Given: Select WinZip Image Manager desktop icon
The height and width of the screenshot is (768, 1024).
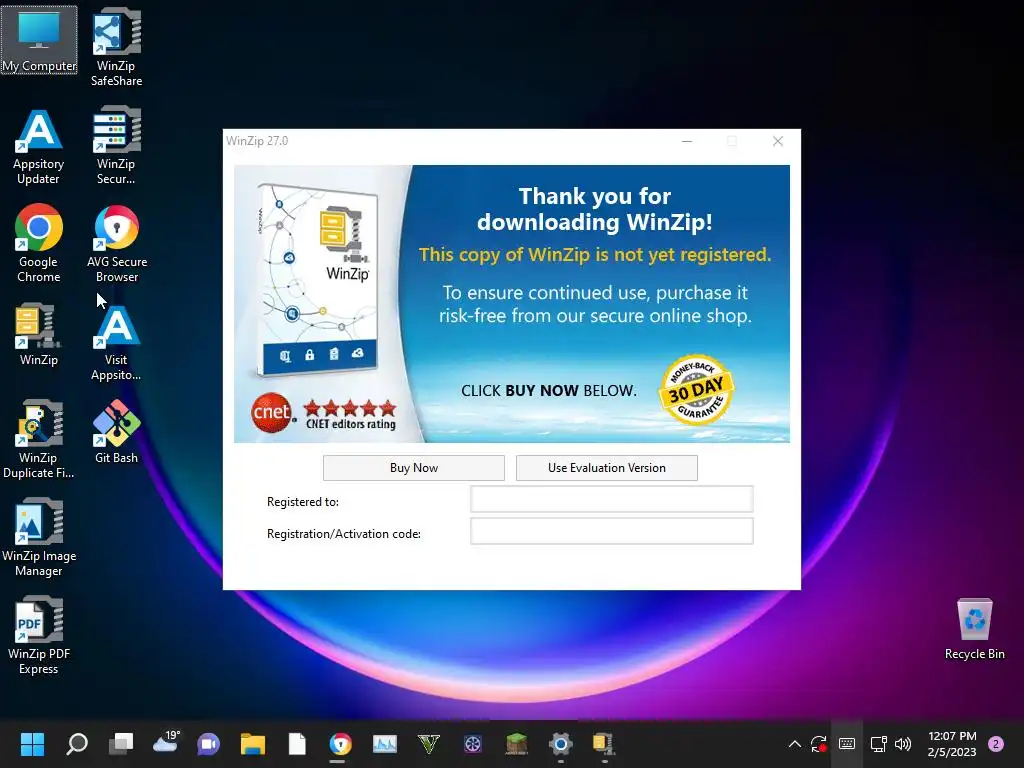Looking at the screenshot, I should click(x=39, y=537).
